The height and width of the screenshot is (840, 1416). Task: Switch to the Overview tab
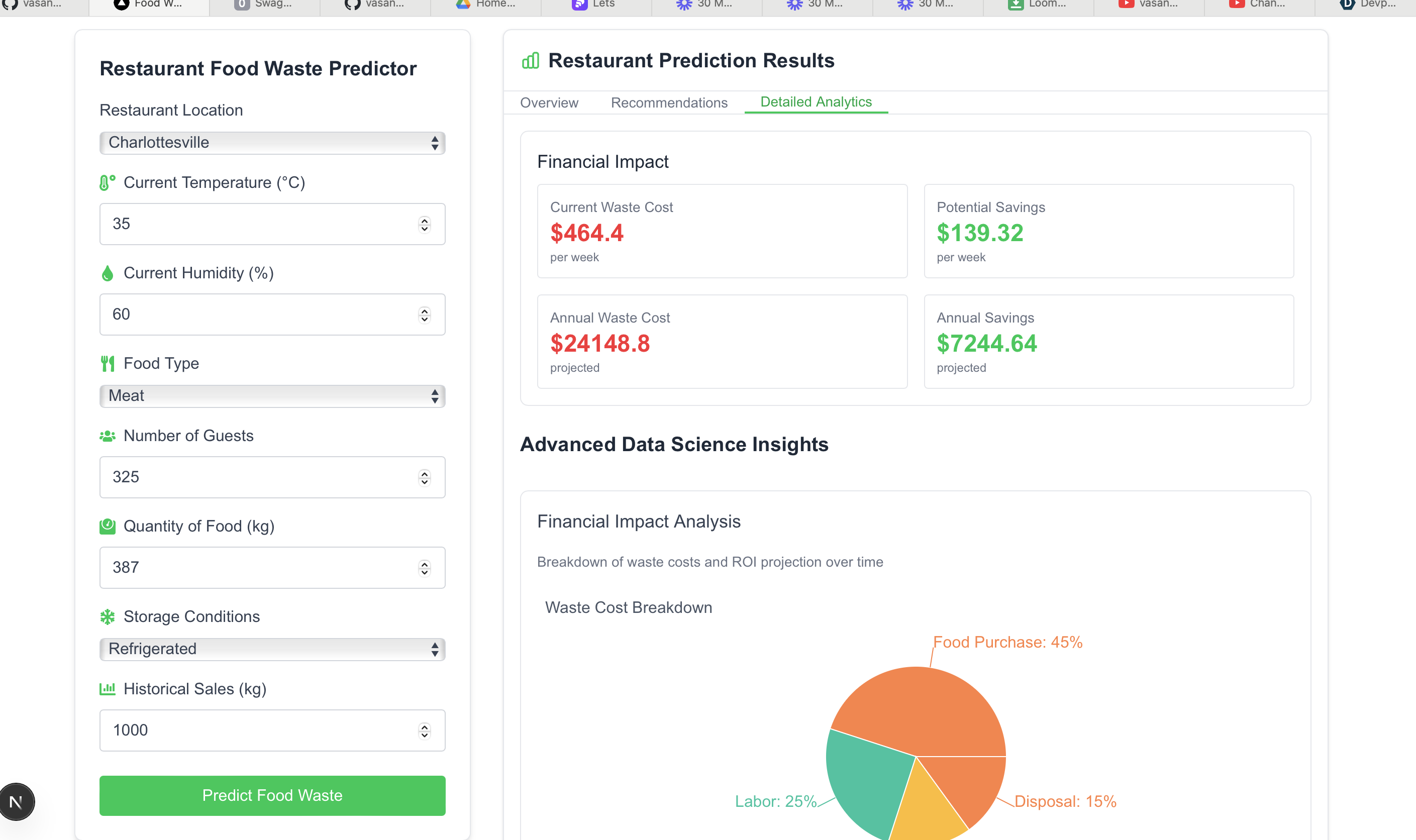(549, 103)
